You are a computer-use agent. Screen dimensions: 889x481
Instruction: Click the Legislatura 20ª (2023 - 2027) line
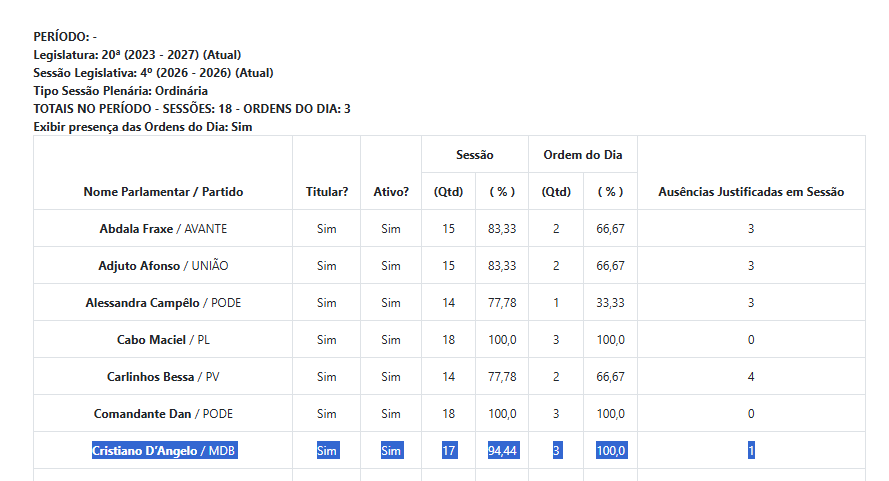coord(137,55)
